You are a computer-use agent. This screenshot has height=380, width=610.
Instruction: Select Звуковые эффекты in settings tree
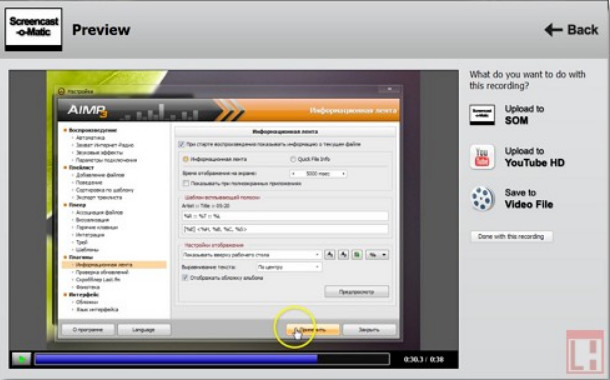pos(99,152)
